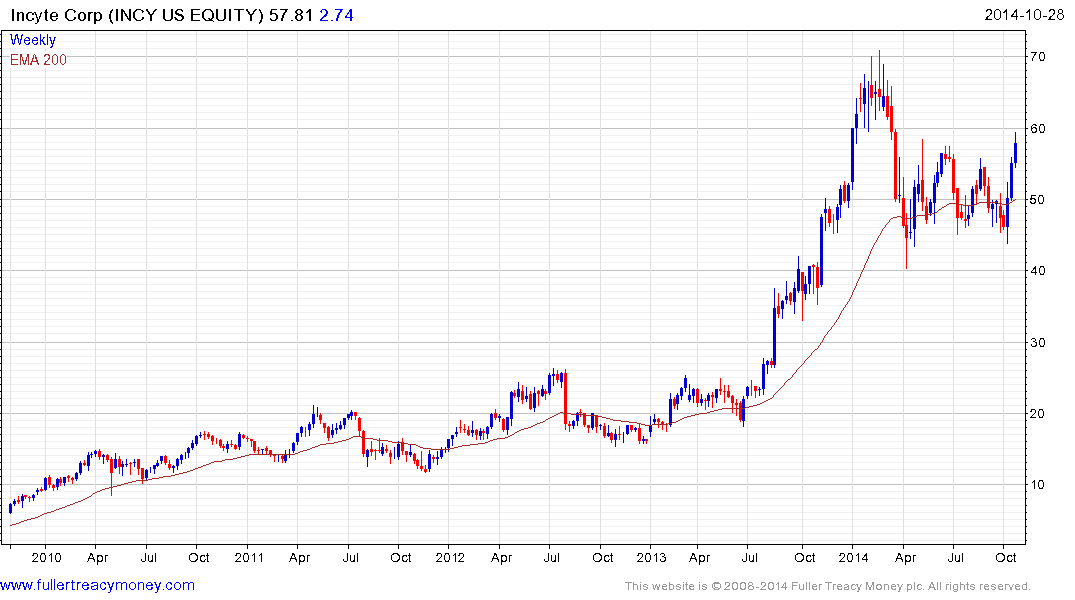Click the 60 price axis label
The height and width of the screenshot is (600, 1075).
click(1037, 128)
